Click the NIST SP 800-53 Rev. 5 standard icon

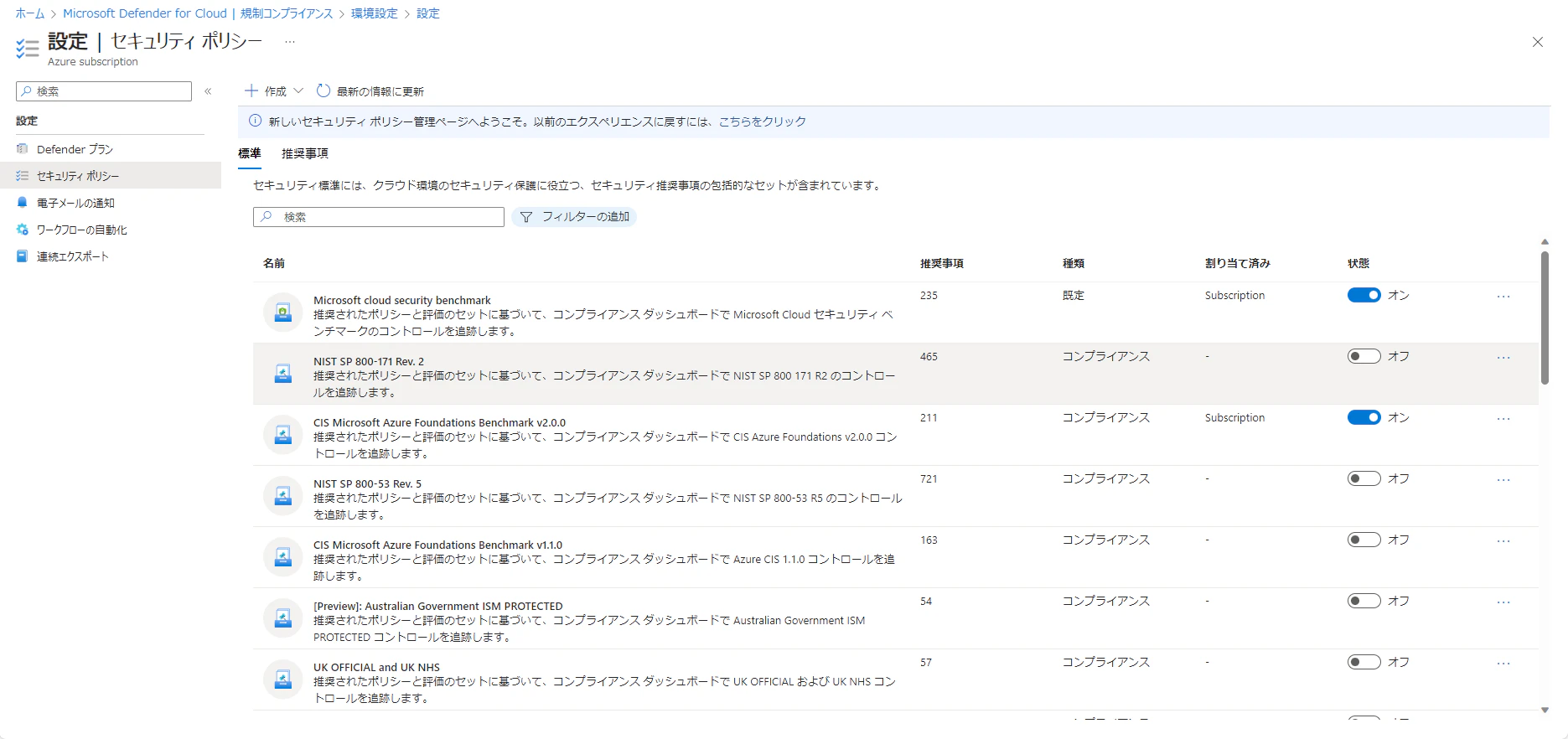click(x=283, y=496)
